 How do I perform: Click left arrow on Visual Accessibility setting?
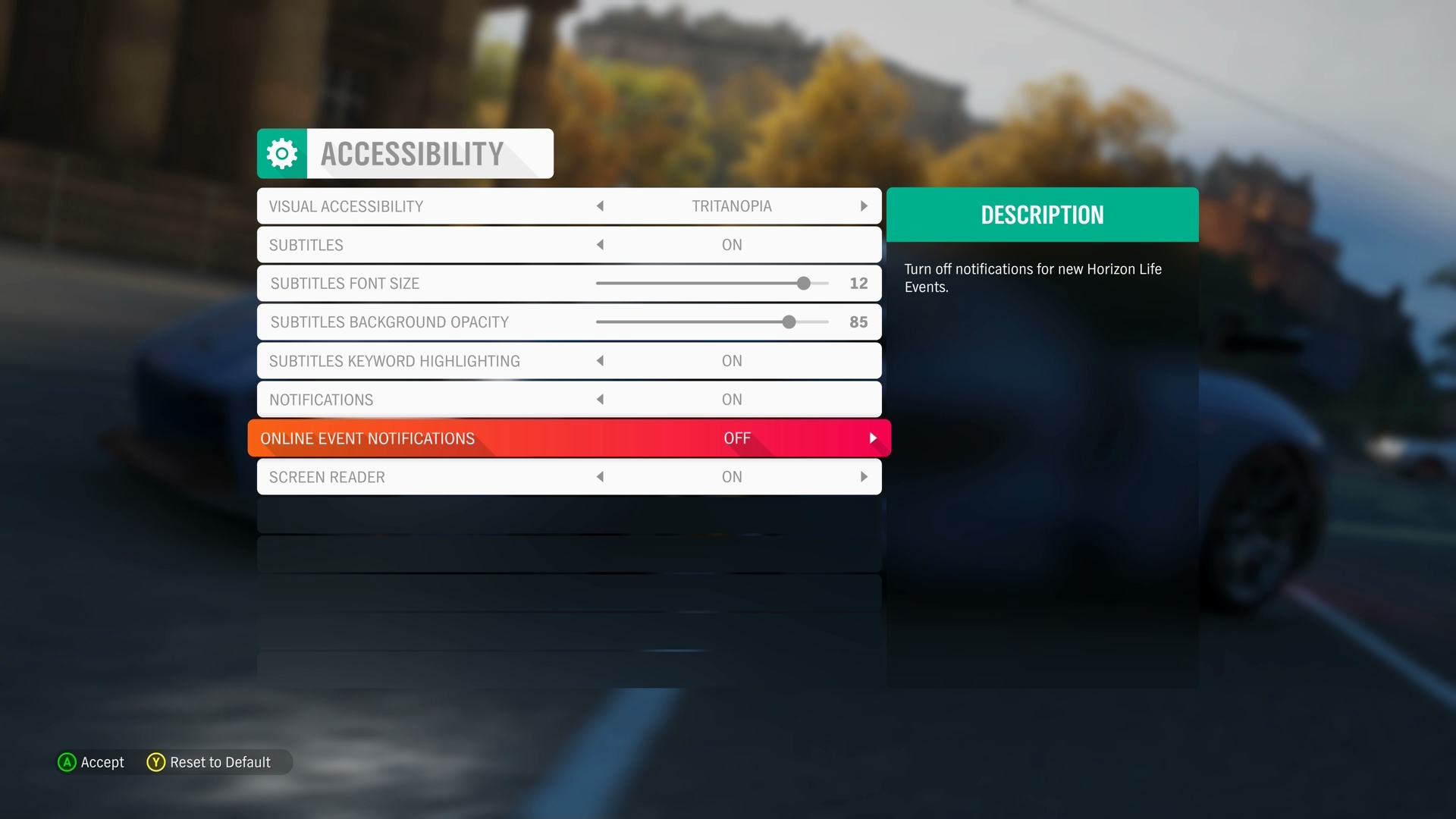click(x=601, y=206)
